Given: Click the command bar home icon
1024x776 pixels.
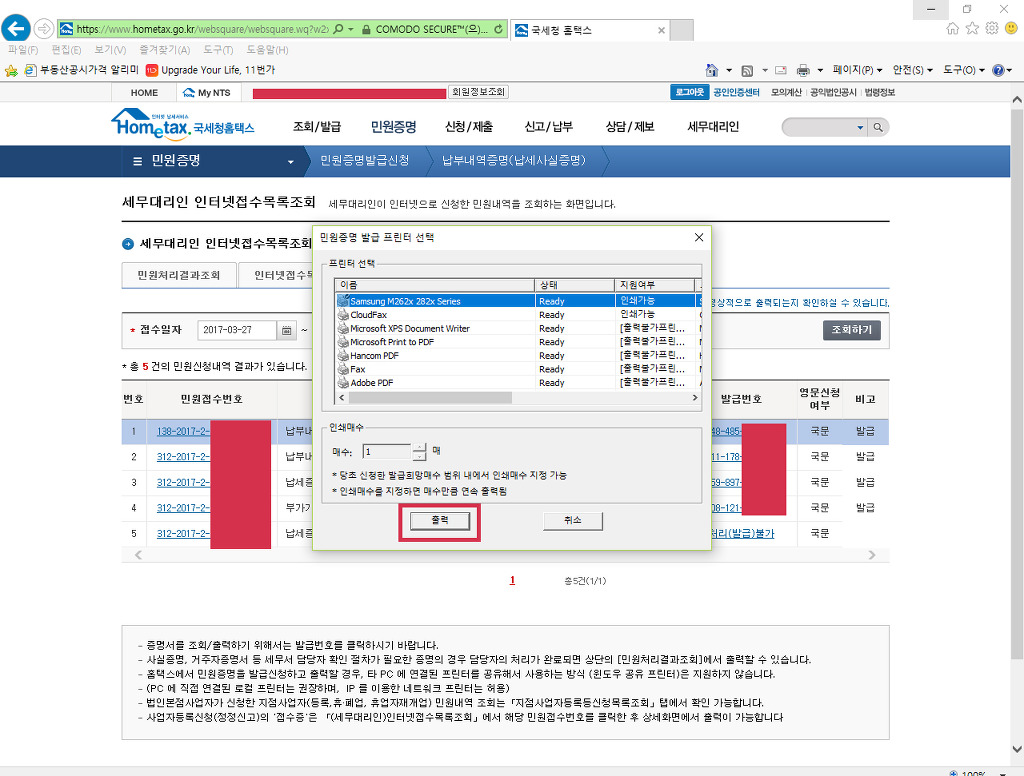Looking at the screenshot, I should (x=712, y=70).
